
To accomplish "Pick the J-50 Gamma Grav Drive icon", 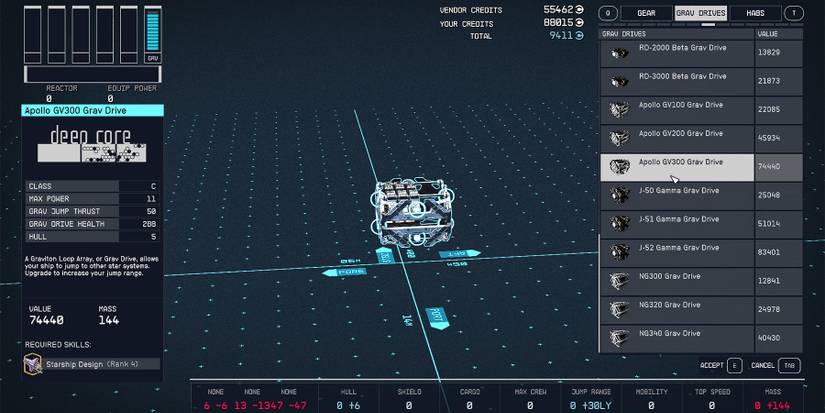I will (619, 195).
